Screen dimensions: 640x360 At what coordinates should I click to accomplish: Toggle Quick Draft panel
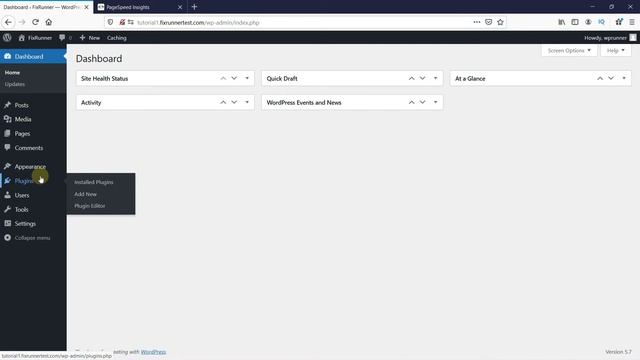point(436,78)
